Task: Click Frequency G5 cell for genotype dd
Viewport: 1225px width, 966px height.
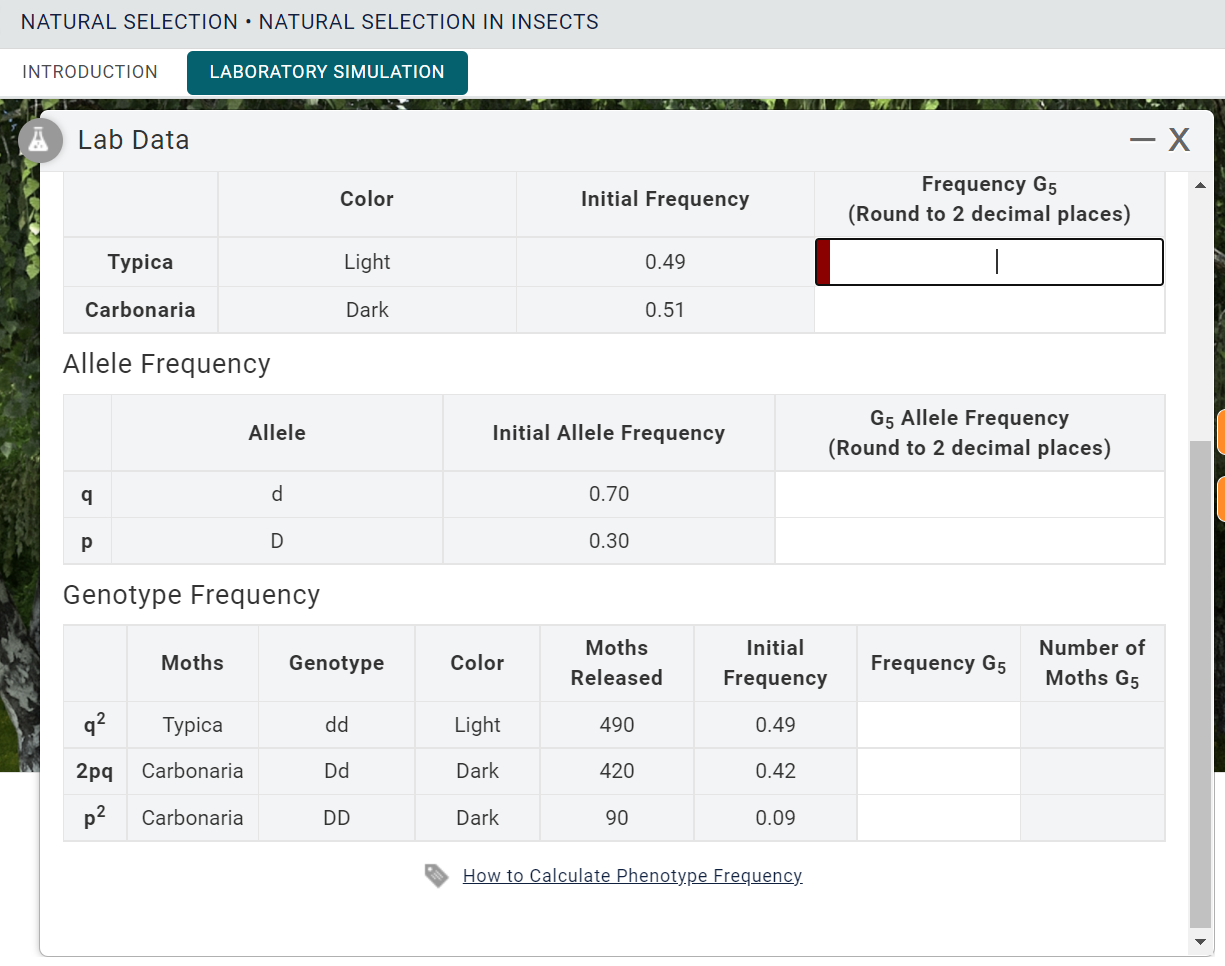Action: [938, 725]
